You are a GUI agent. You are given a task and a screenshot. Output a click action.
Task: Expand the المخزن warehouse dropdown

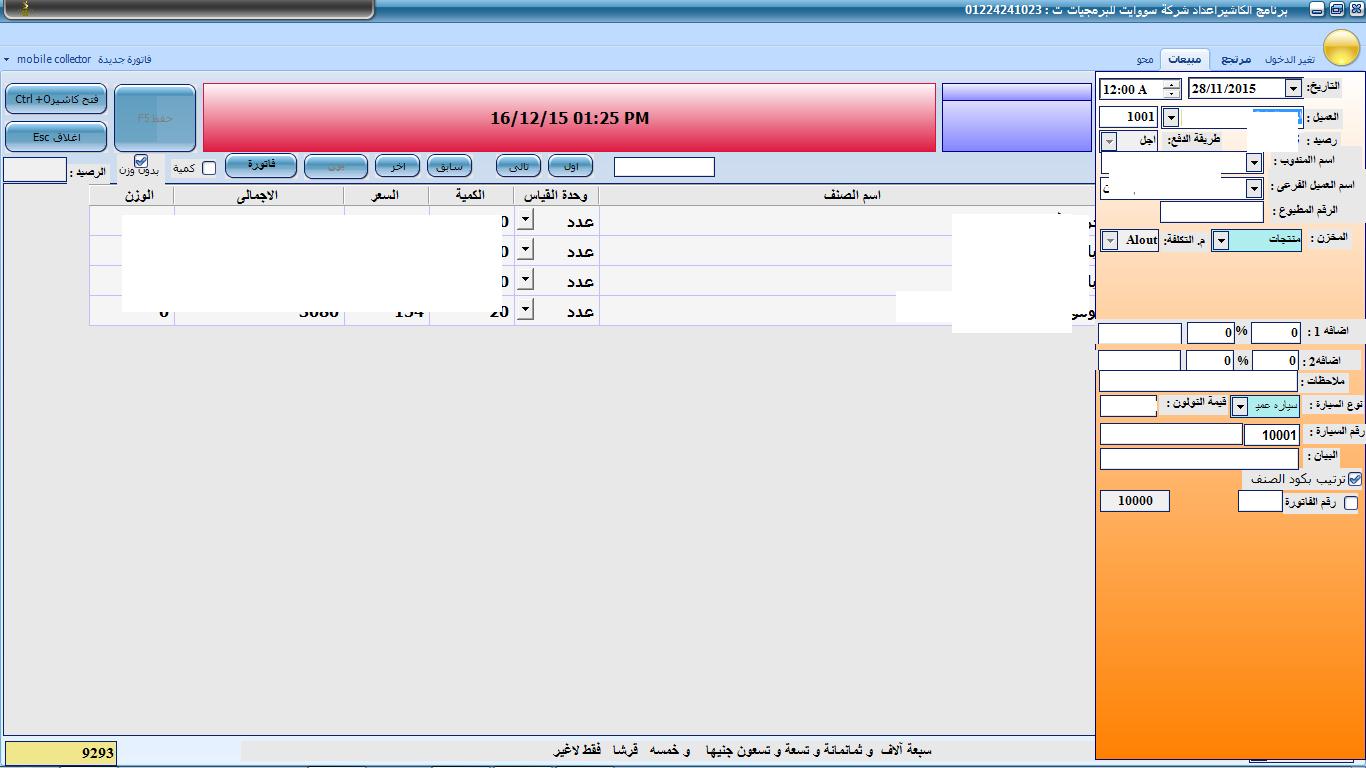[1220, 241]
